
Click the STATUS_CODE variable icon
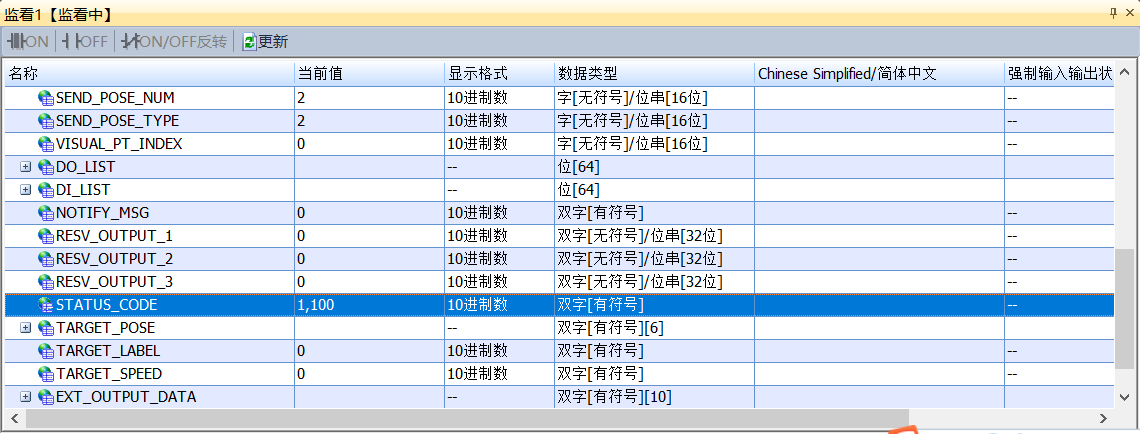click(46, 305)
